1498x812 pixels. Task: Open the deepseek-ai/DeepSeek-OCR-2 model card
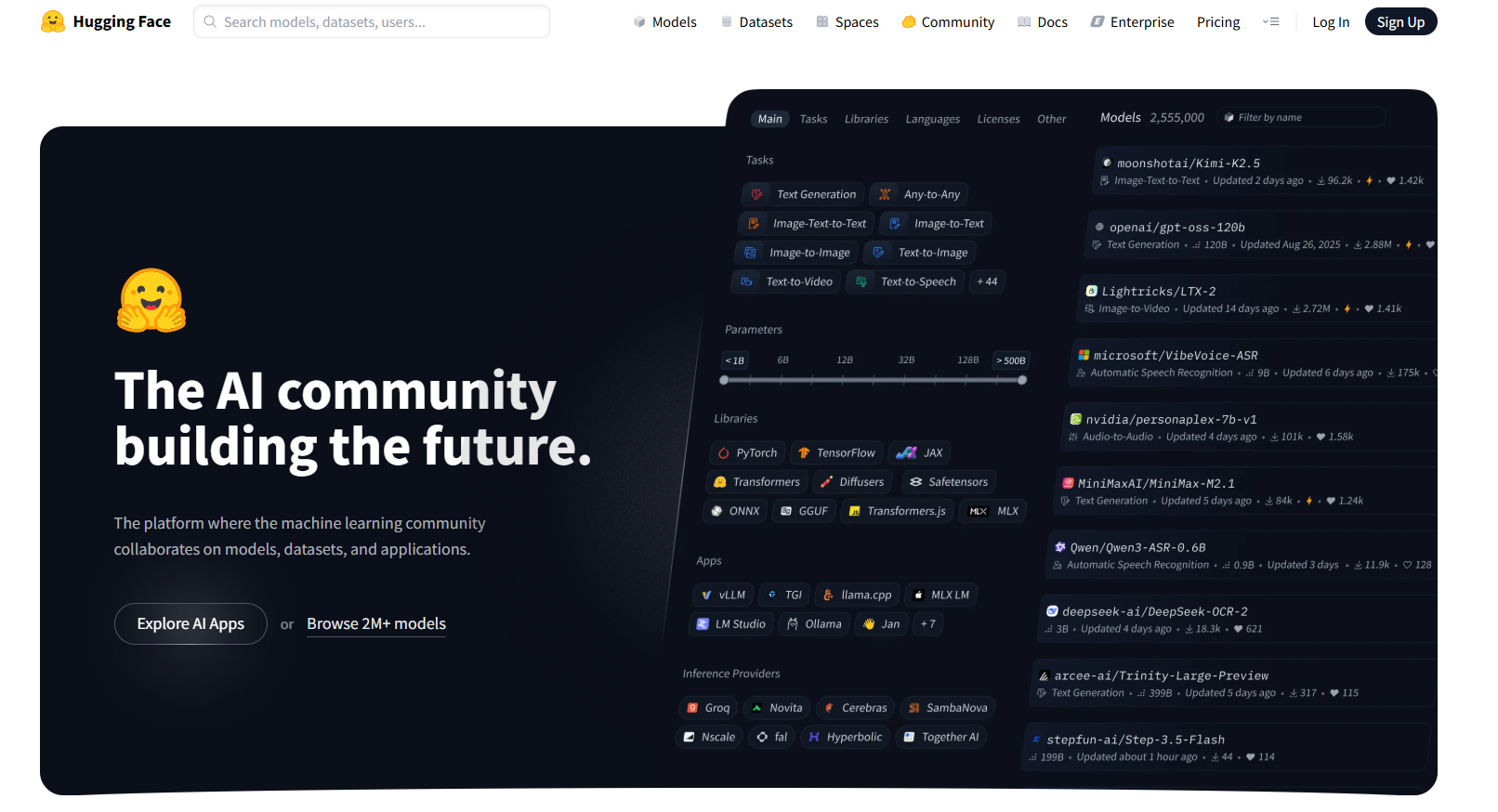tap(1238, 620)
